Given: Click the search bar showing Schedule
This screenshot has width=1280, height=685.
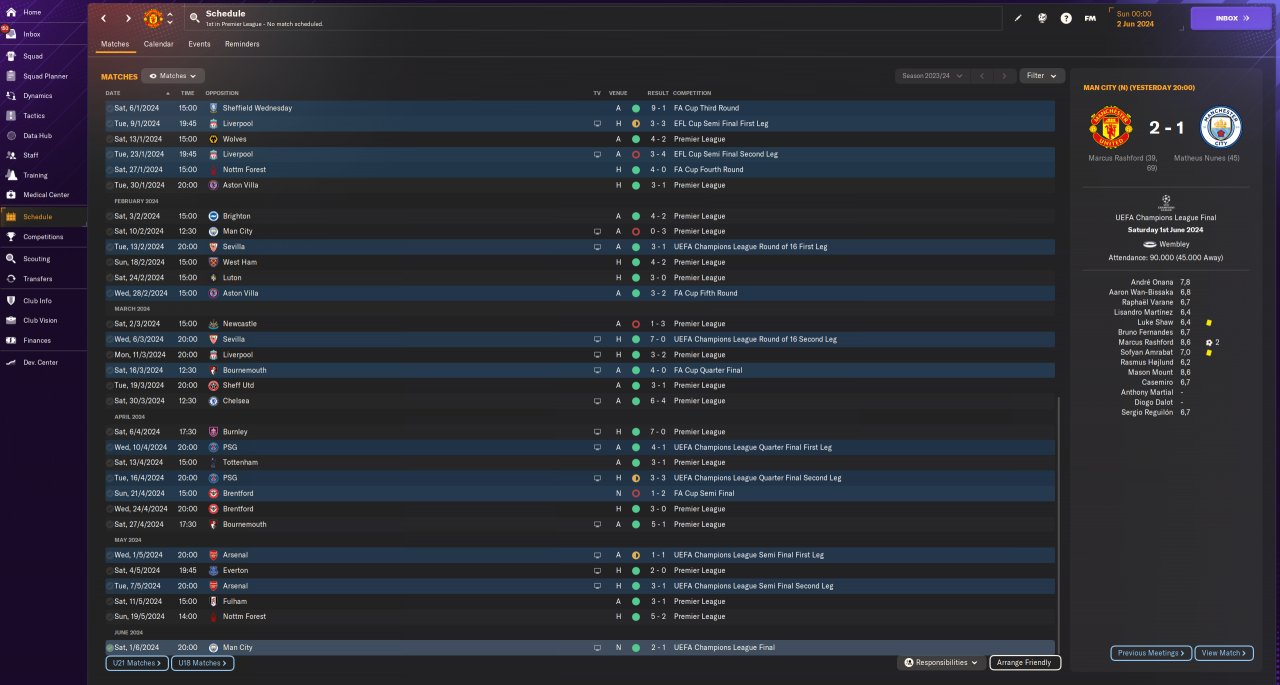Looking at the screenshot, I should [593, 18].
